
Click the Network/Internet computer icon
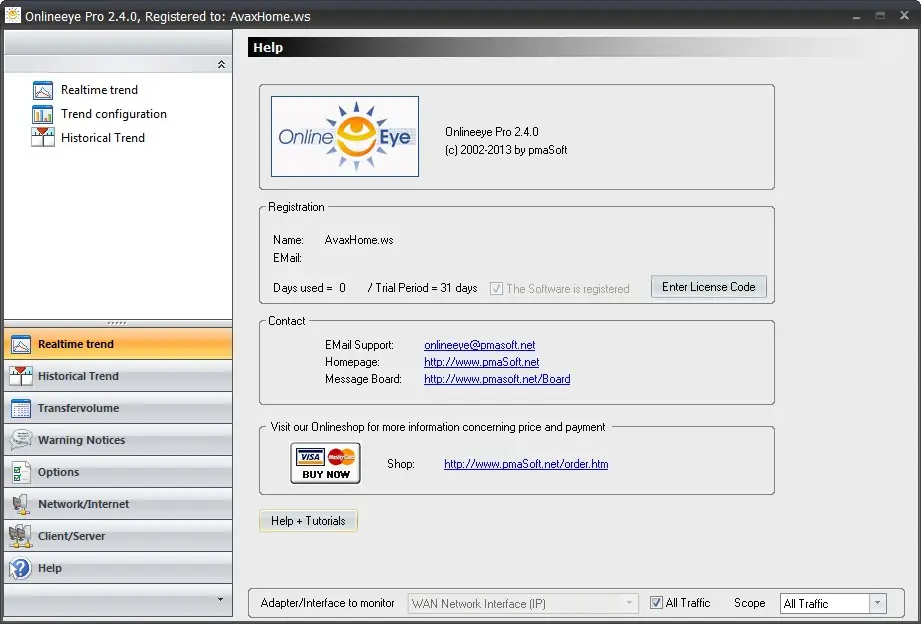(x=21, y=504)
